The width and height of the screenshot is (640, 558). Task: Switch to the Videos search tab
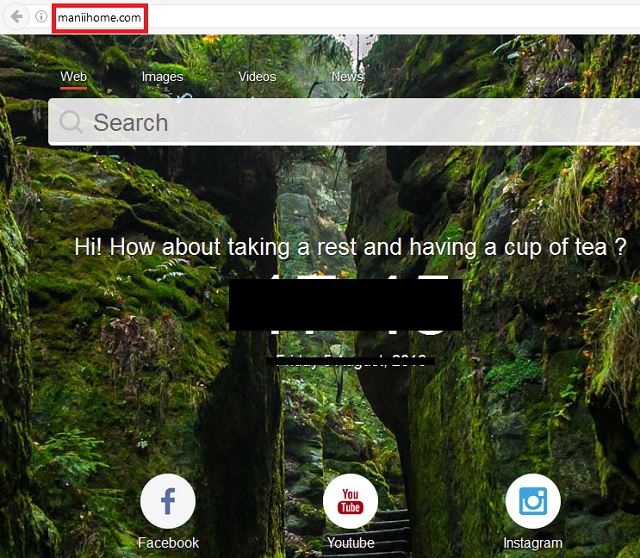click(257, 77)
